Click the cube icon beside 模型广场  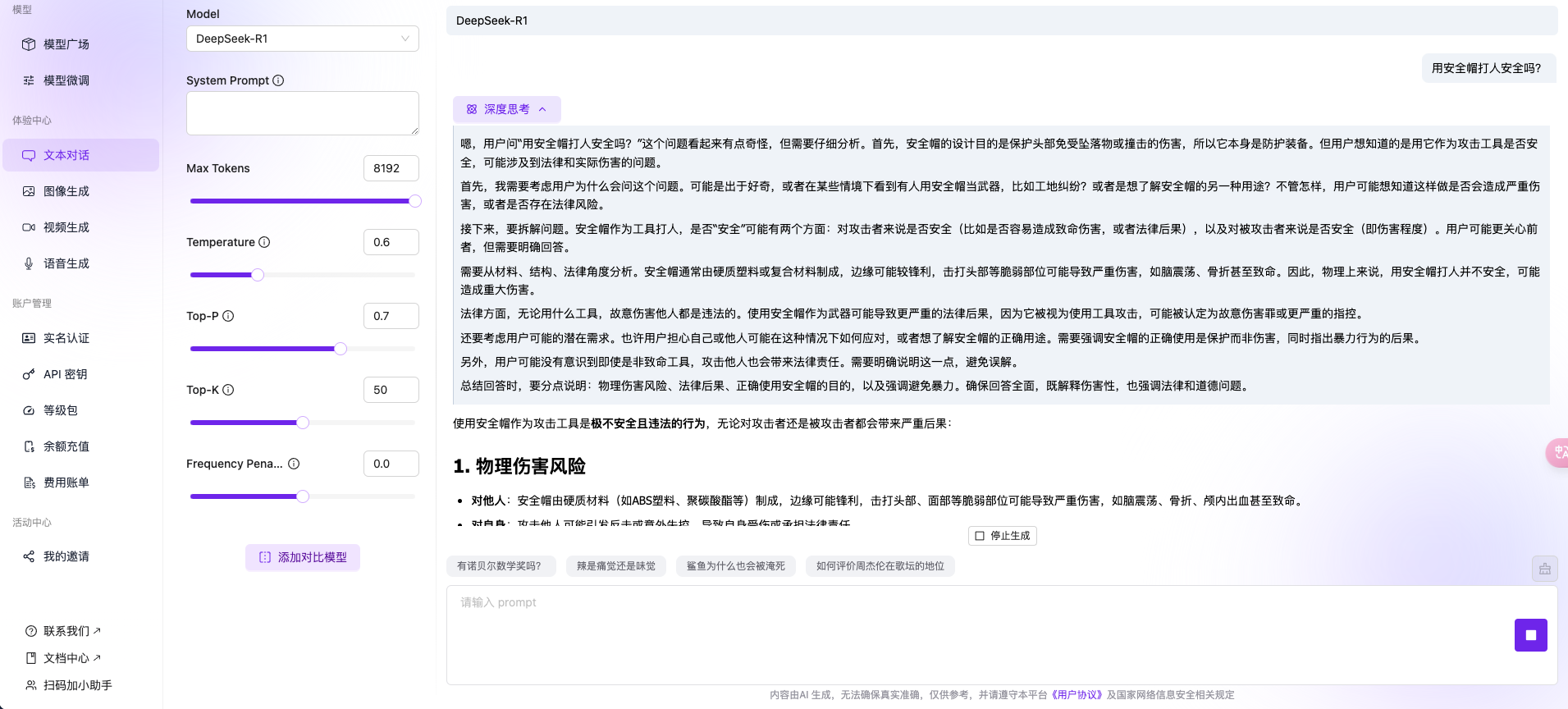[29, 44]
